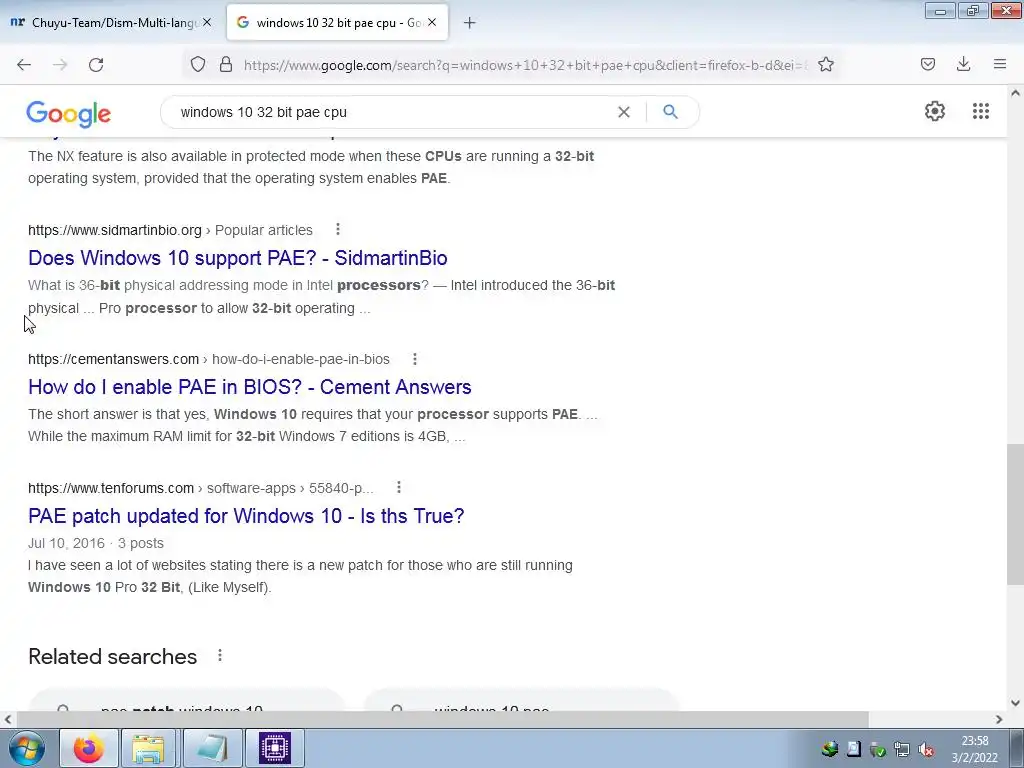This screenshot has width=1024, height=768.
Task: Open 'PAE patch updated for Windows 10' result
Action: pos(246,516)
